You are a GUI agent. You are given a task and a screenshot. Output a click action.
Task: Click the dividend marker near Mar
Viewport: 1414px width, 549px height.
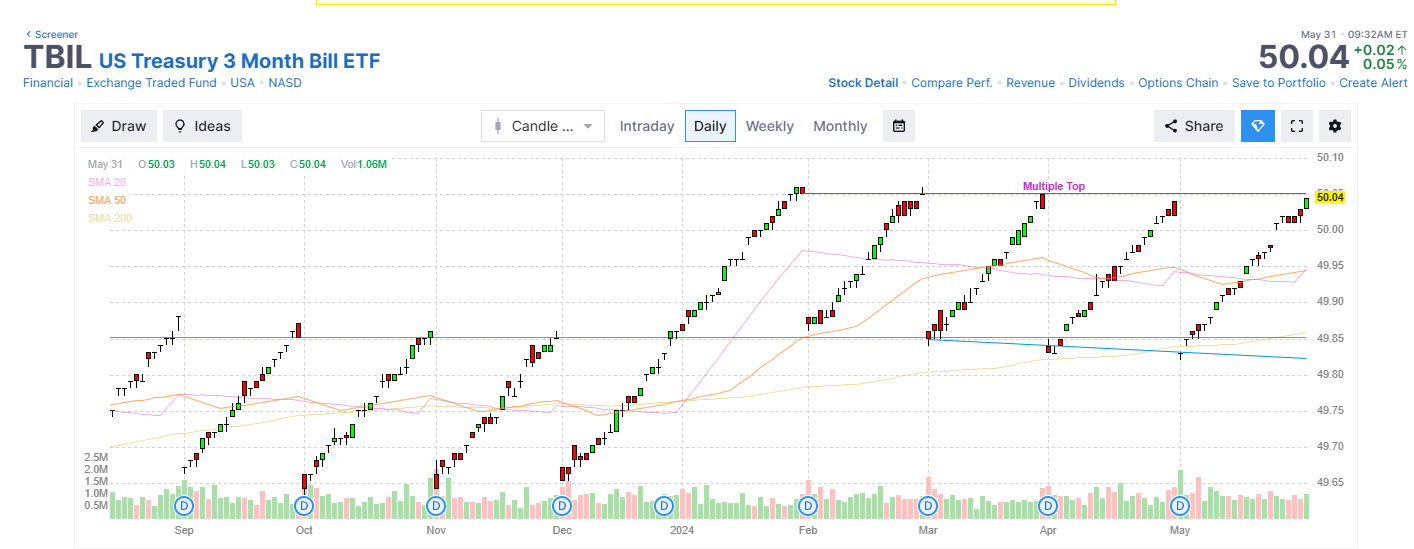pyautogui.click(x=928, y=506)
